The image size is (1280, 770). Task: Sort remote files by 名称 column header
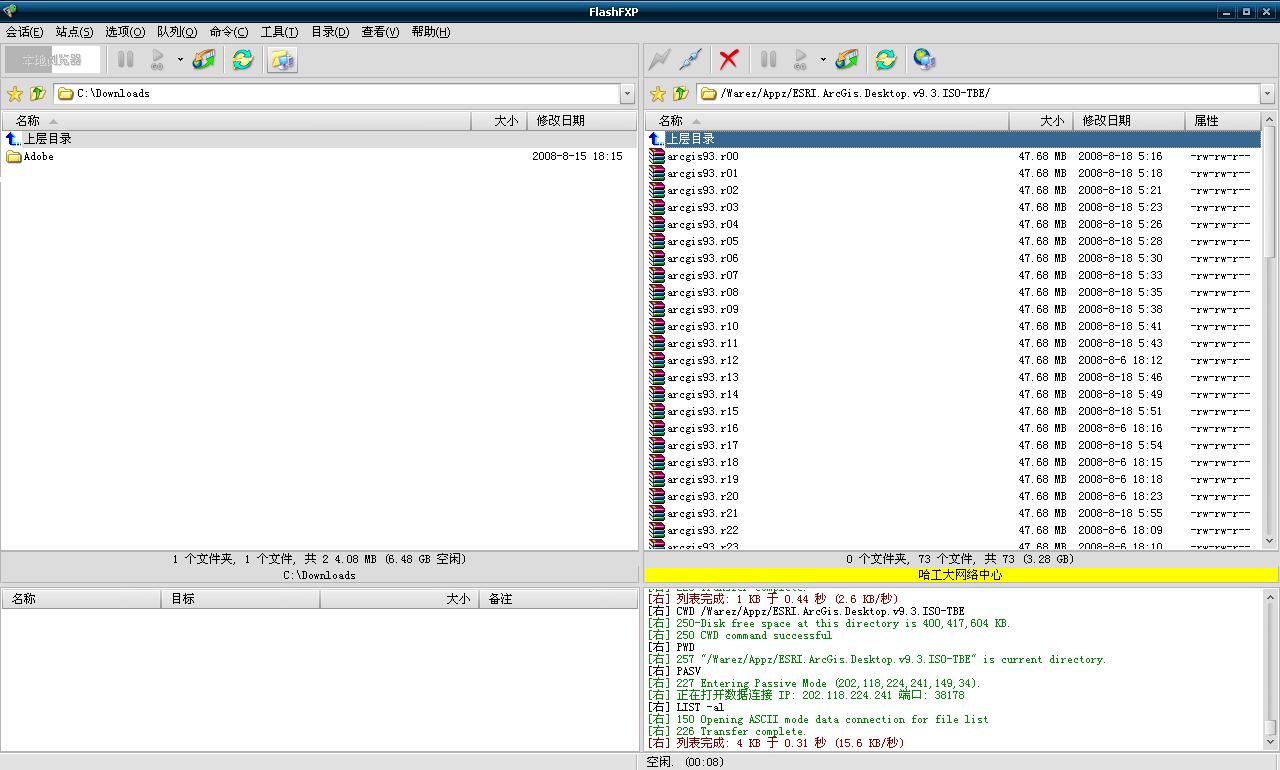827,121
